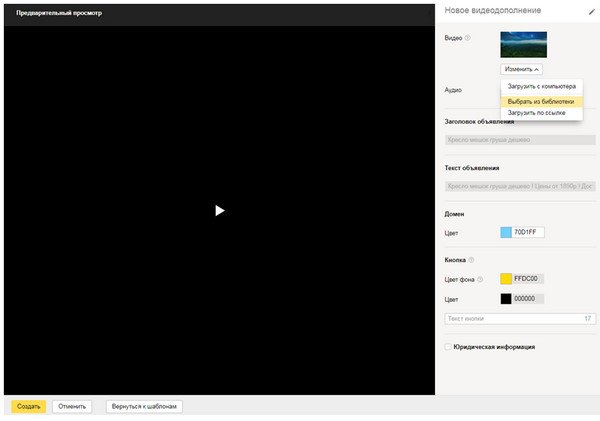Edit the FFDC00 hex color value
The width and height of the screenshot is (600, 421).
pos(528,279)
